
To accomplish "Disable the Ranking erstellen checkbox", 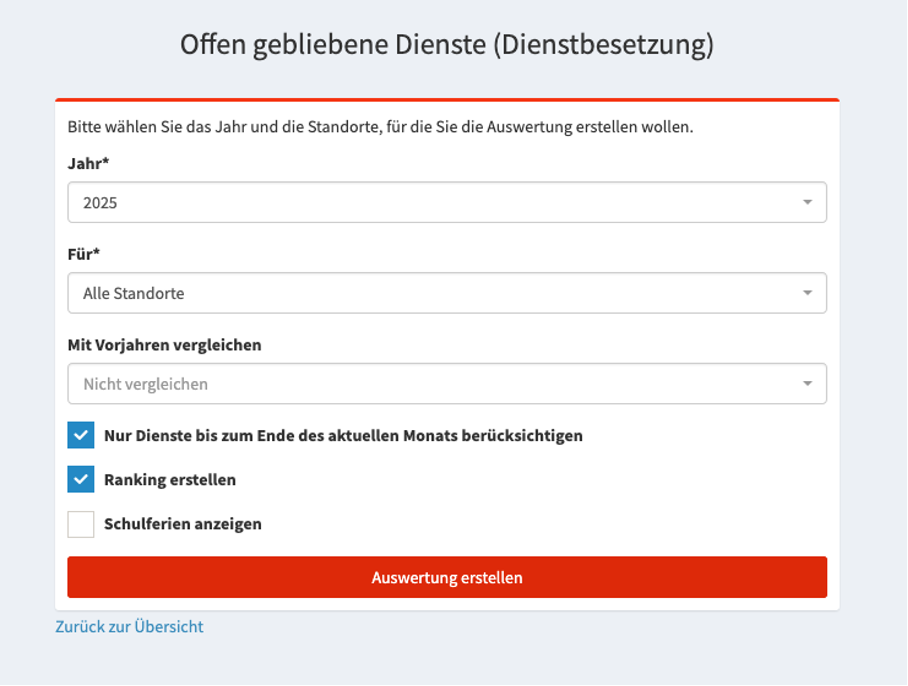I will pos(81,480).
